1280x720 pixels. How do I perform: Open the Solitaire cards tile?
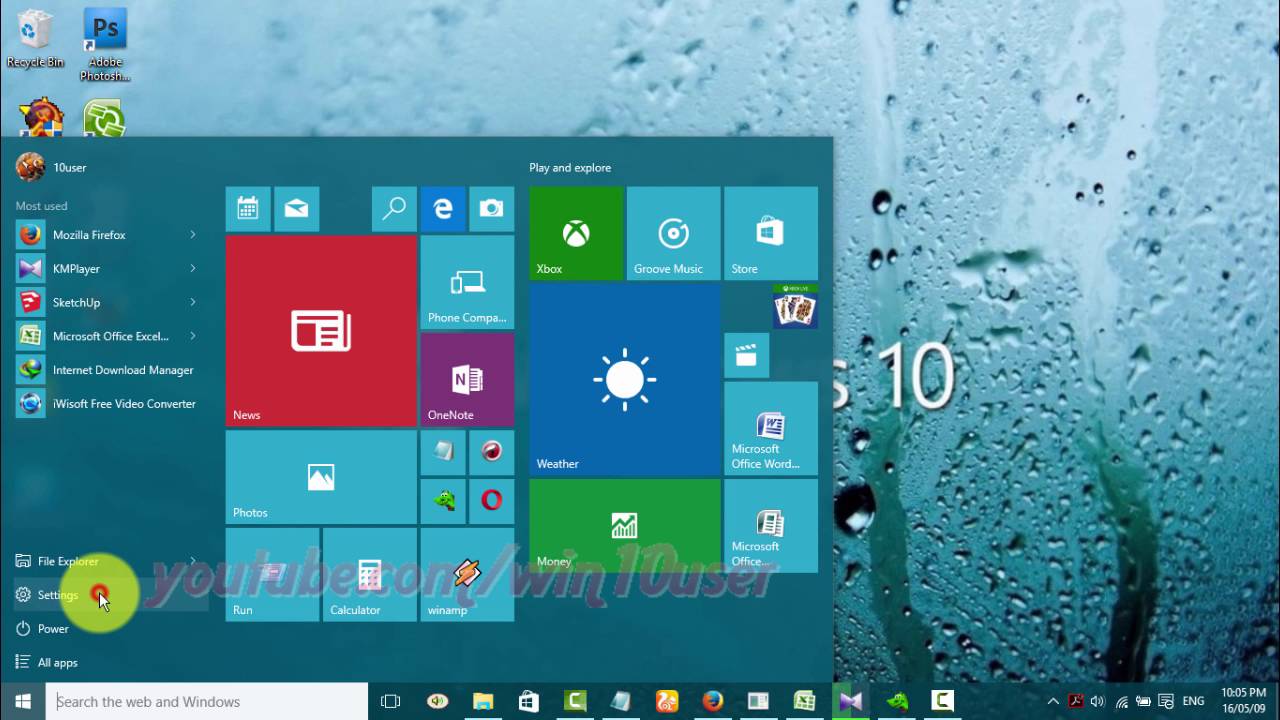click(795, 307)
